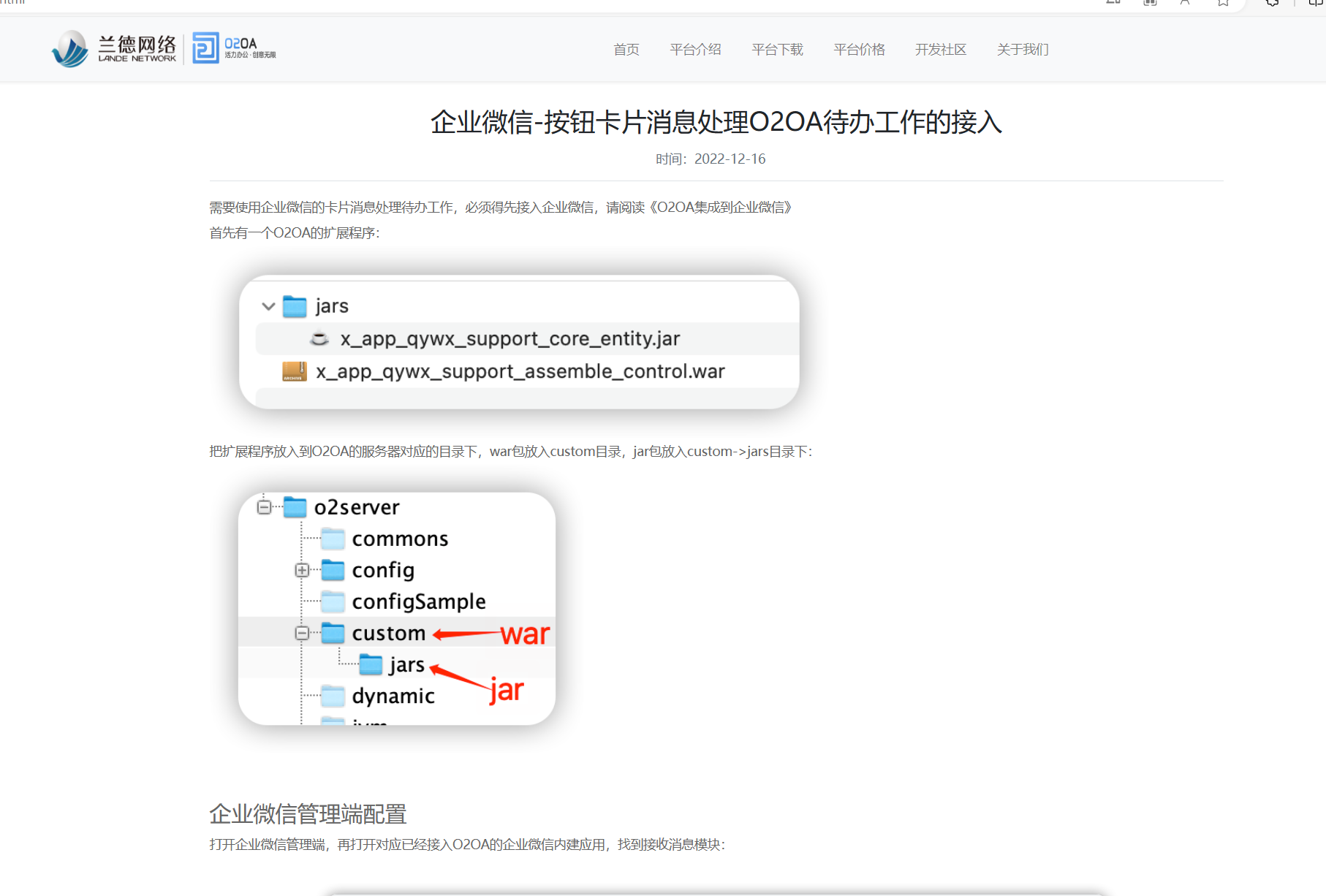Viewport: 1326px width, 896px height.
Task: Open the image showing x_app_qywx_support jar and war files
Action: pyautogui.click(x=519, y=341)
